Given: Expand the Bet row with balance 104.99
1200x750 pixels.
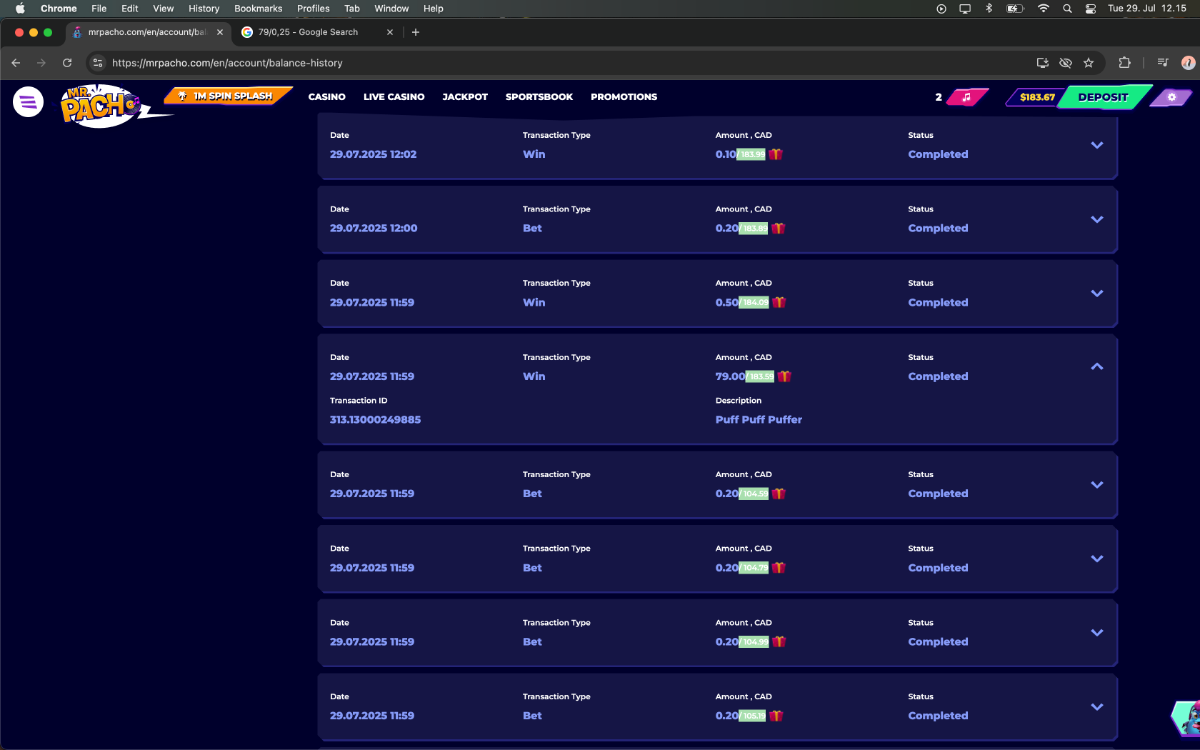Looking at the screenshot, I should [1097, 632].
